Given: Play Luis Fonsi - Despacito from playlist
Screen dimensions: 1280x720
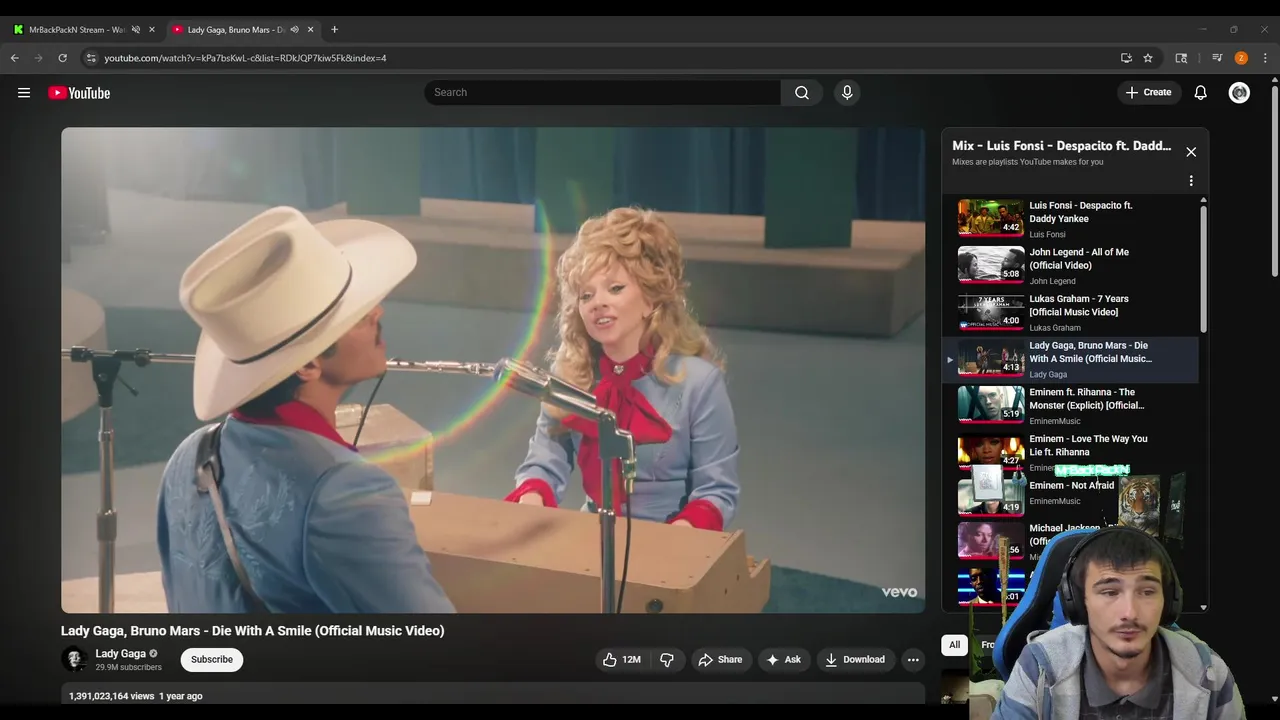Looking at the screenshot, I should point(1072,218).
